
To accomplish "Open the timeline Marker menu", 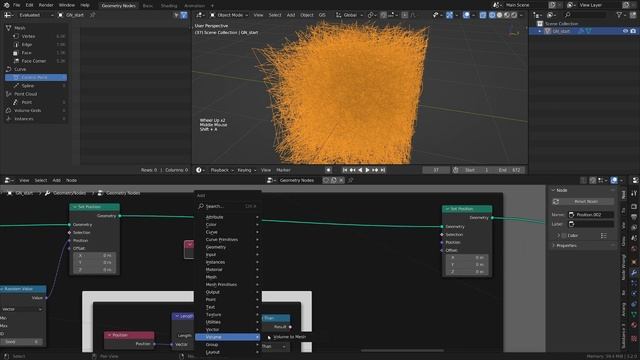I will click(x=283, y=170).
